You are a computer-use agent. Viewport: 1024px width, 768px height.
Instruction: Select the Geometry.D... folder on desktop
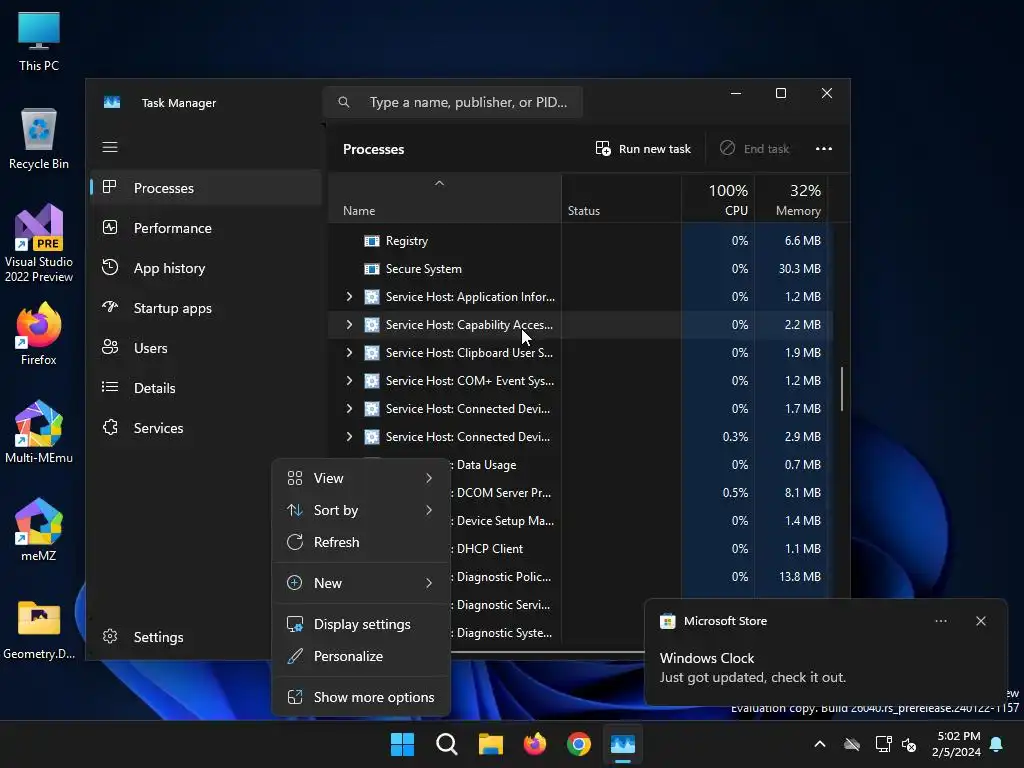[x=39, y=630]
